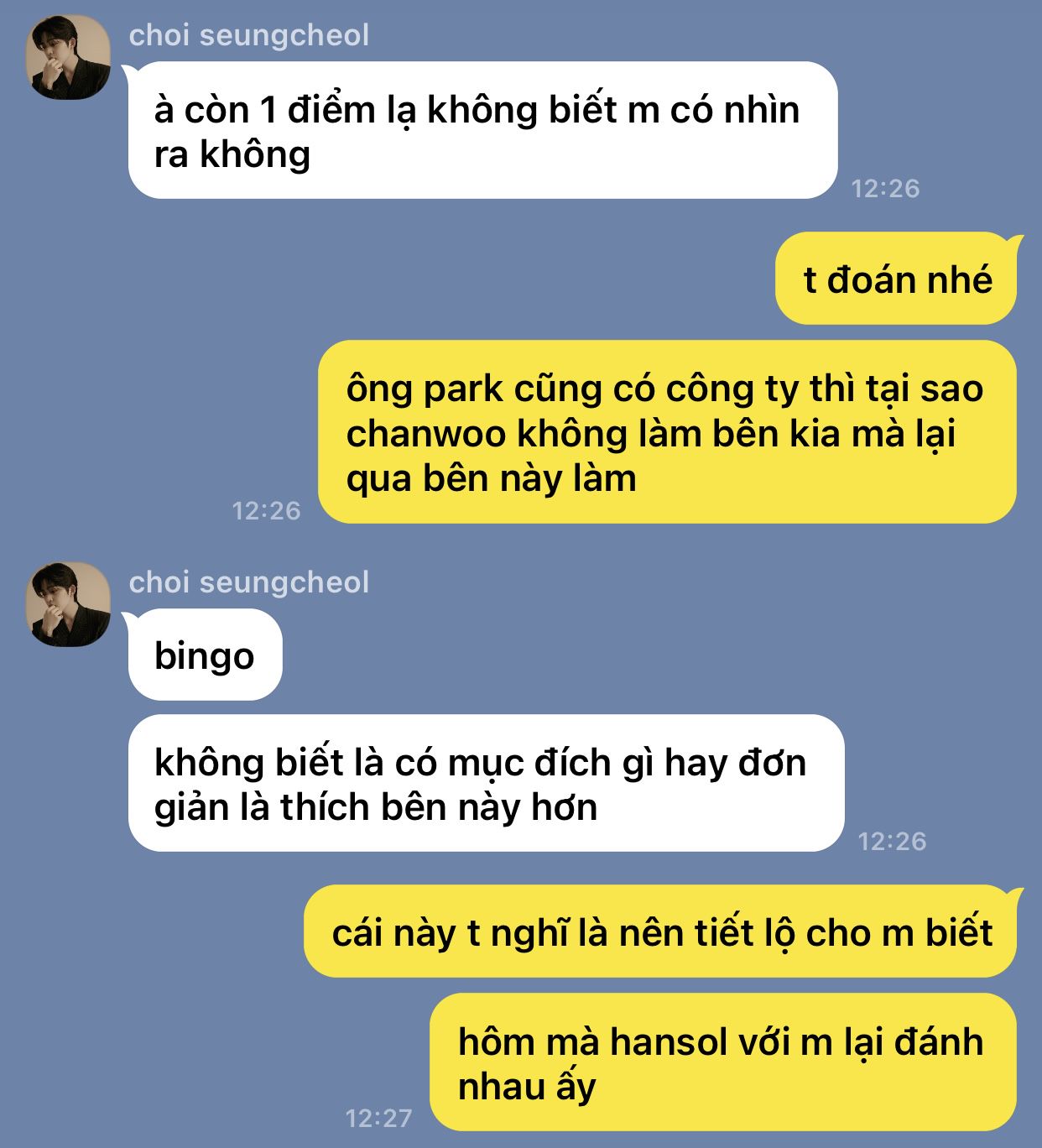Select message 'không biết là có mục đích'
The height and width of the screenshot is (1148, 1042).
(x=486, y=783)
